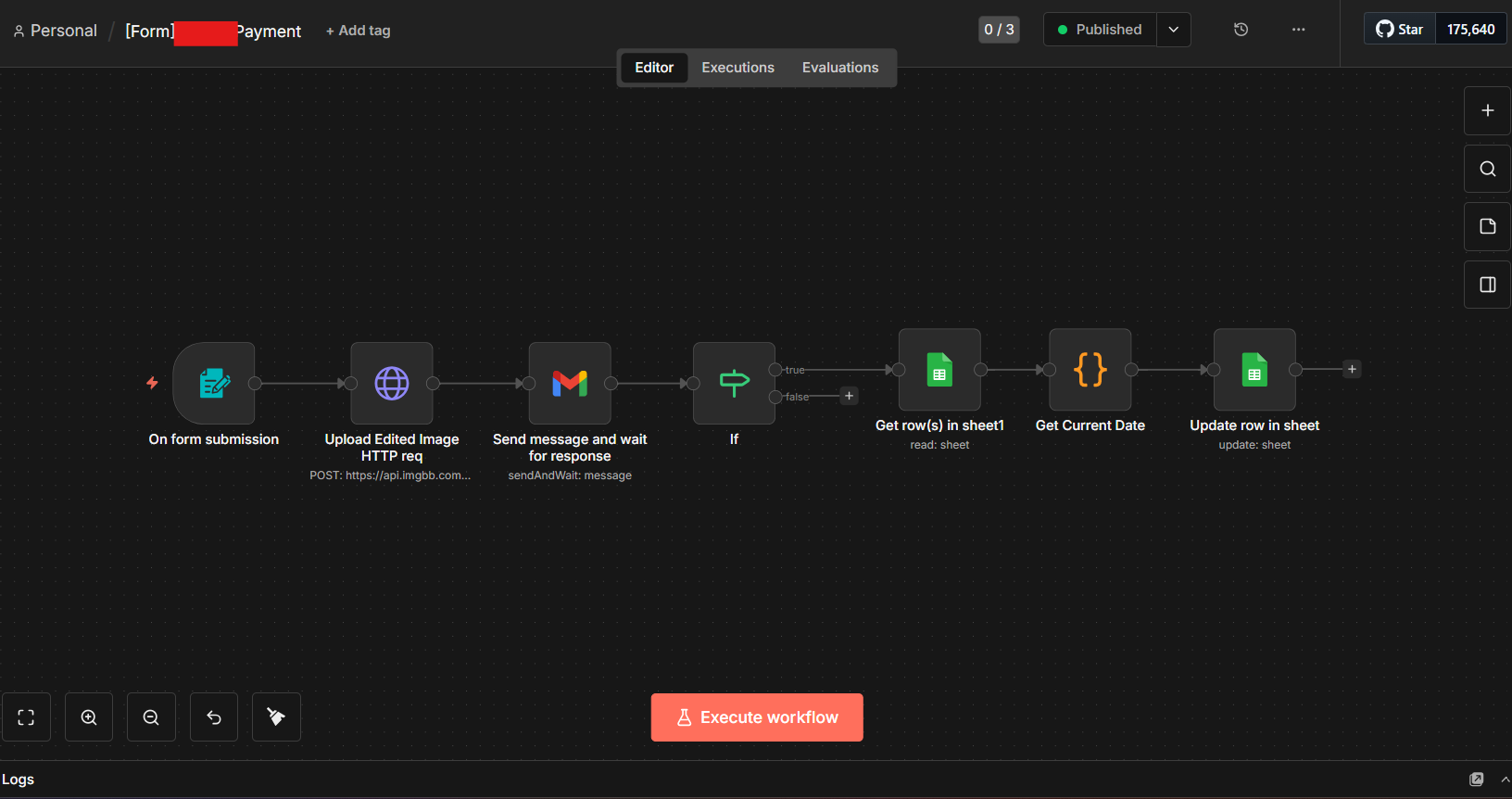
Task: Select the On form submission trigger node
Action: [214, 383]
